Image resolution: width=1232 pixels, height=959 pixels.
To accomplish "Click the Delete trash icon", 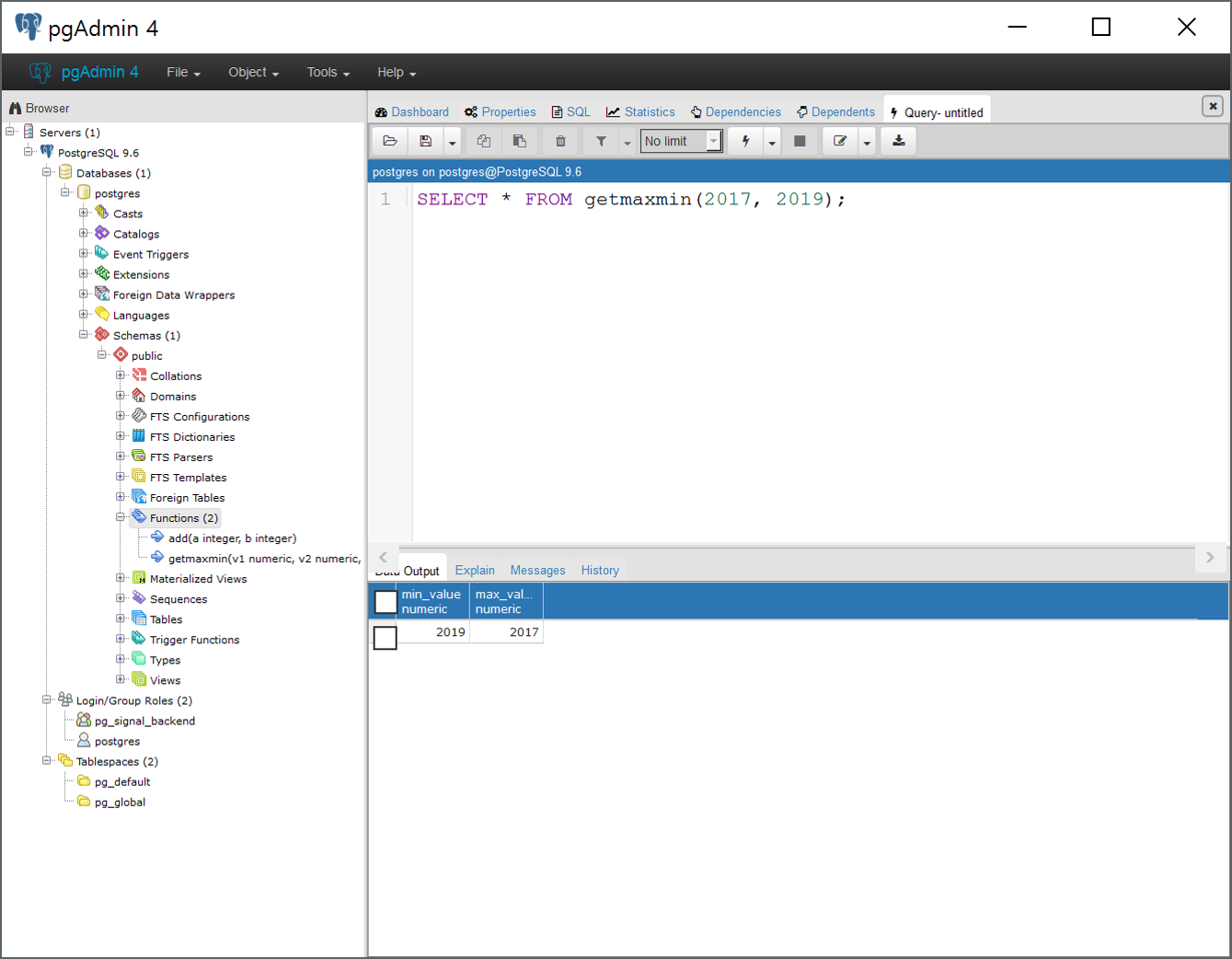I will [x=560, y=141].
